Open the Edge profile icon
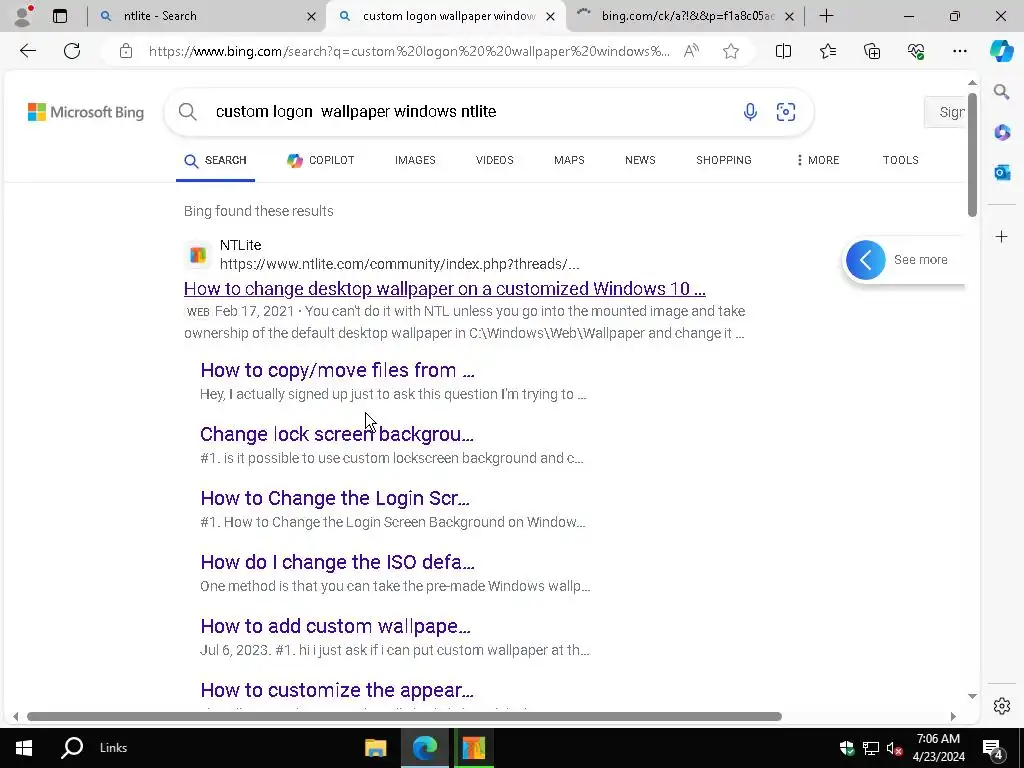This screenshot has width=1024, height=768. pyautogui.click(x=24, y=16)
